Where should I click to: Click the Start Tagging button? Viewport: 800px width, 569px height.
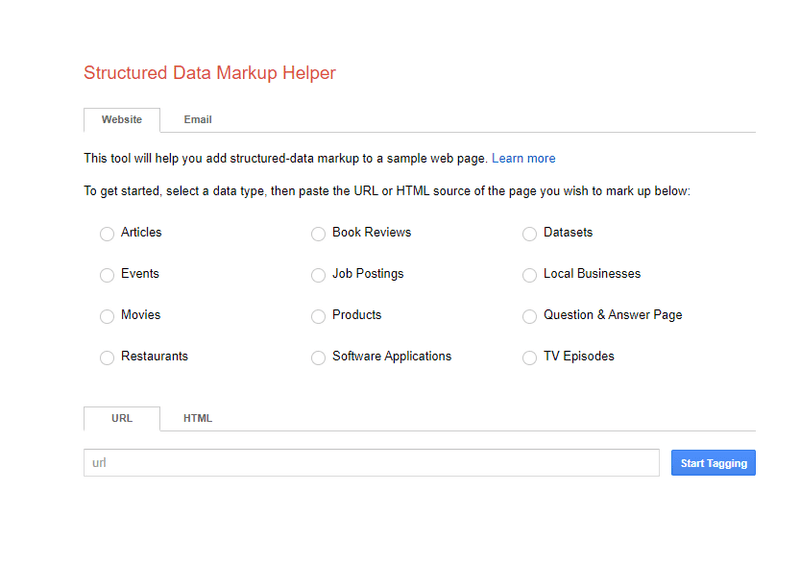click(713, 463)
